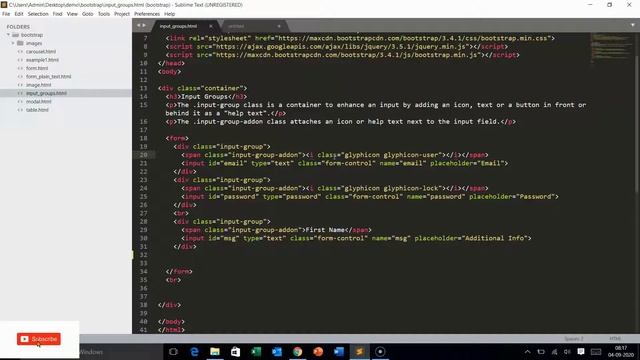The height and width of the screenshot is (360, 640).
Task: Click the FOLDERS sidebar heading
Action: (18, 27)
